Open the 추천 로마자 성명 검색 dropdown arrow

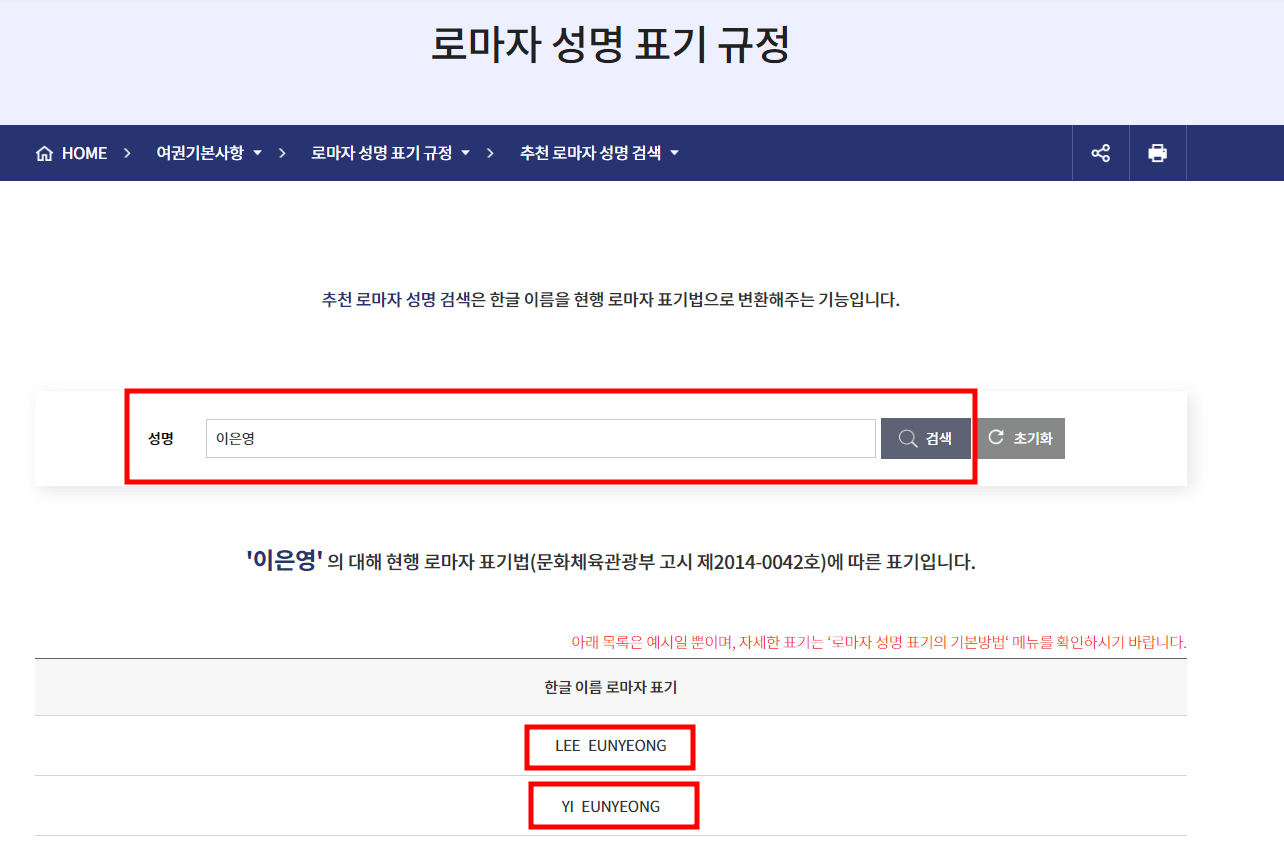click(674, 152)
